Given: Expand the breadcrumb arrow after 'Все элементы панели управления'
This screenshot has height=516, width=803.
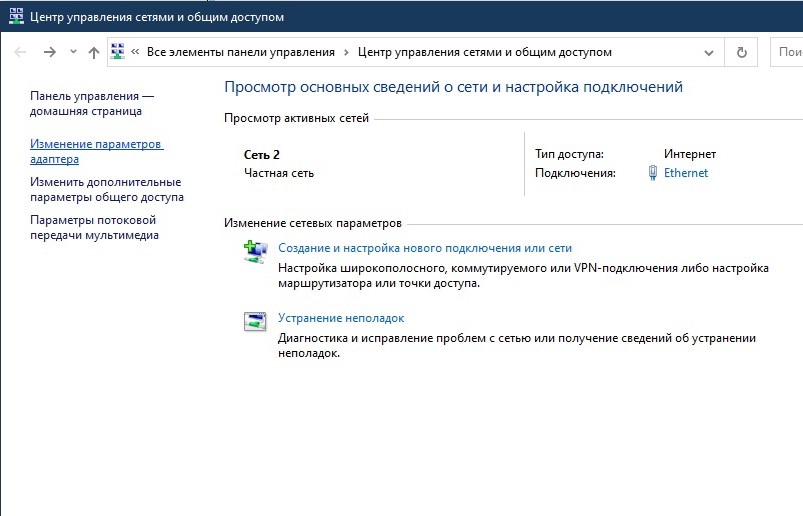Looking at the screenshot, I should 346,52.
